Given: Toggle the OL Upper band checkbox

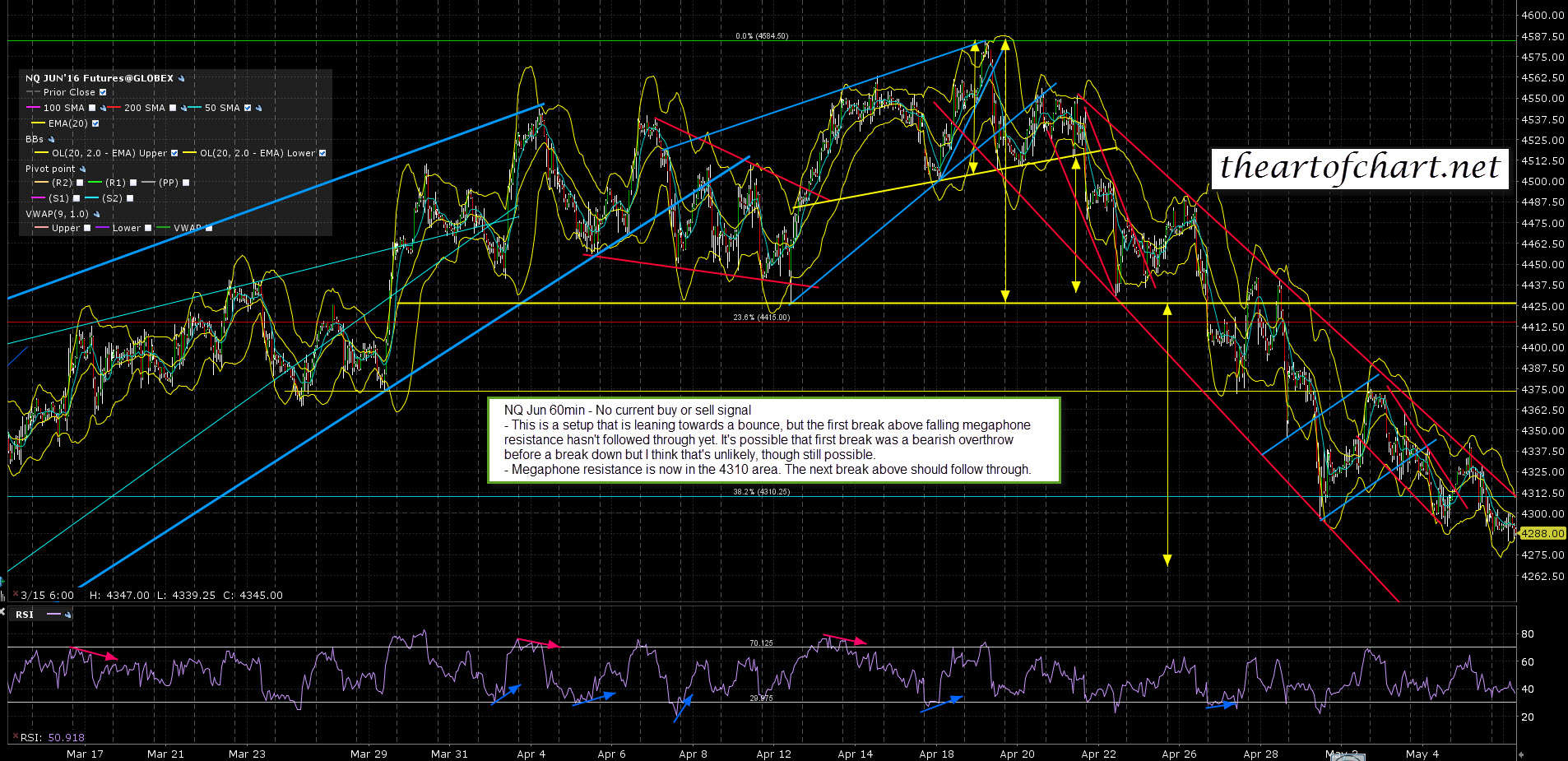Looking at the screenshot, I should point(174,153).
